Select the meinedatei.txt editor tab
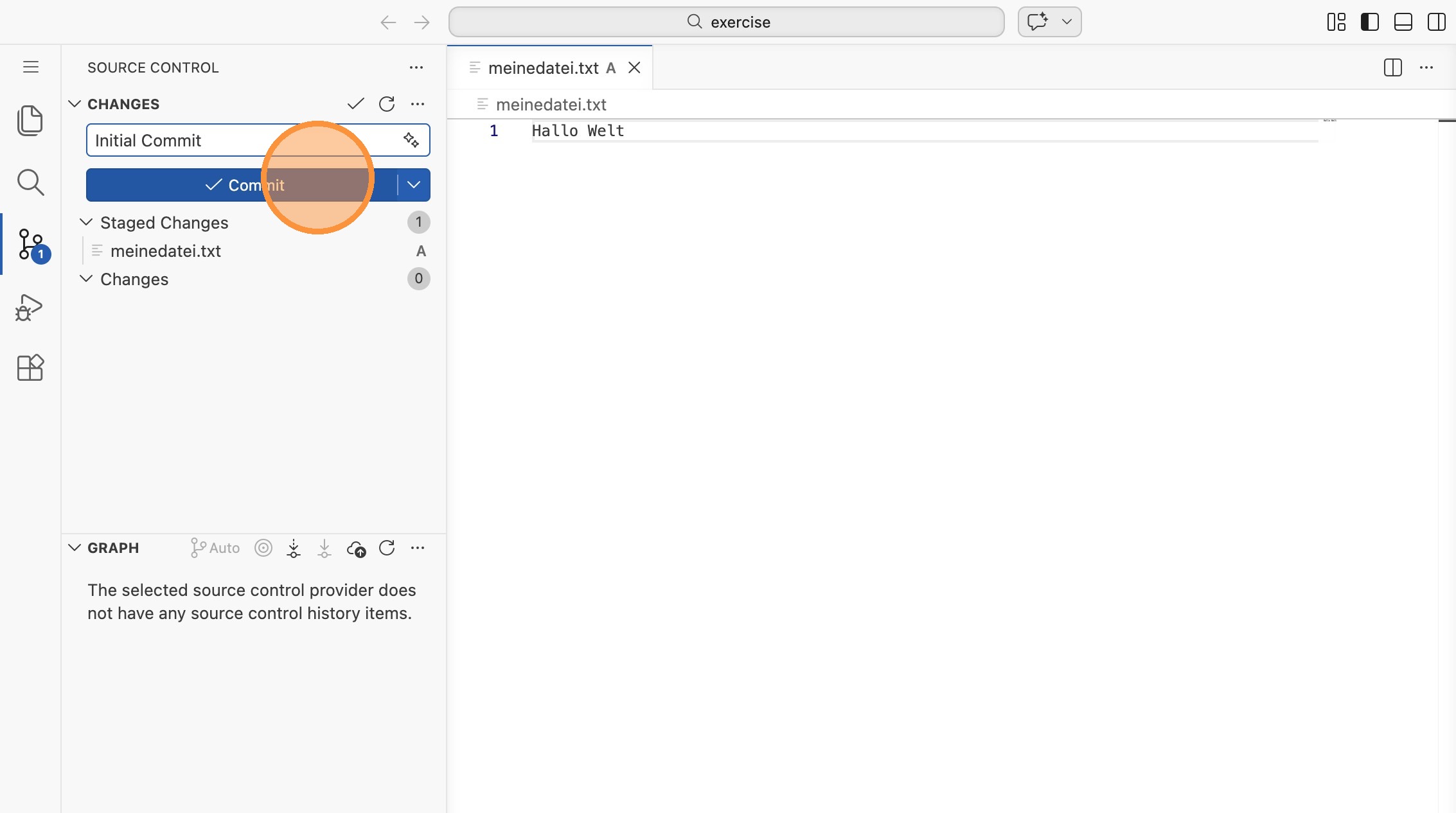This screenshot has height=813, width=1456. (543, 68)
